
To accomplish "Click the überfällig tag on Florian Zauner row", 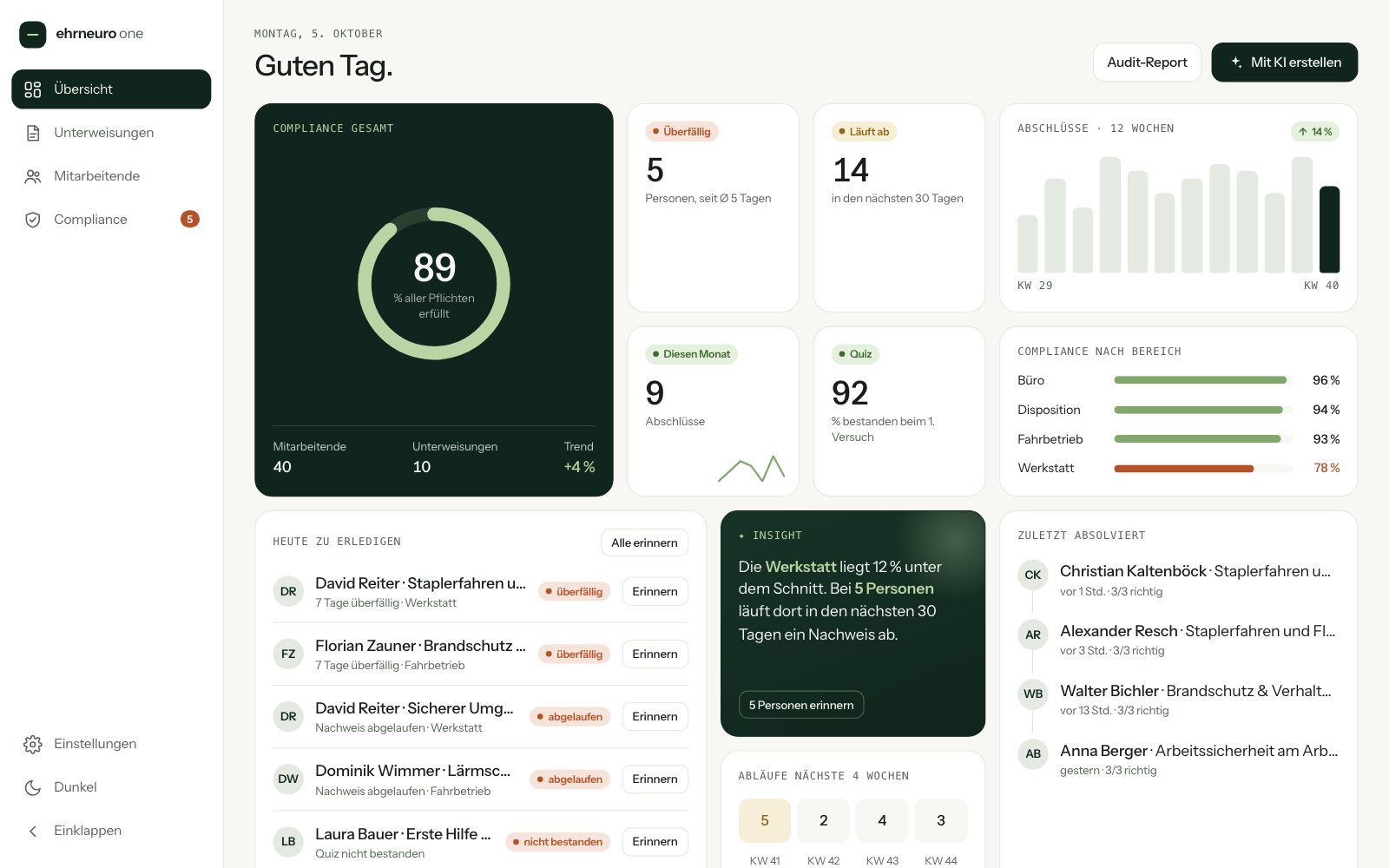I will (574, 654).
